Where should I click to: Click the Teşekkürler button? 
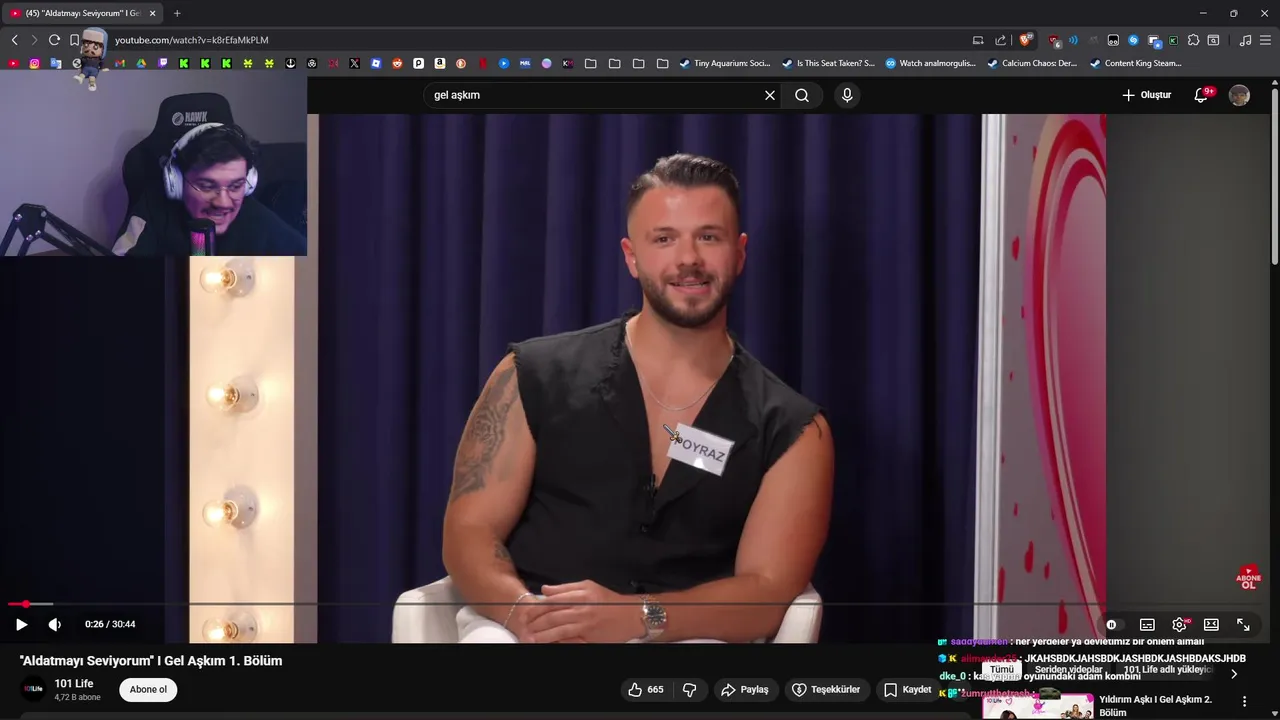826,690
